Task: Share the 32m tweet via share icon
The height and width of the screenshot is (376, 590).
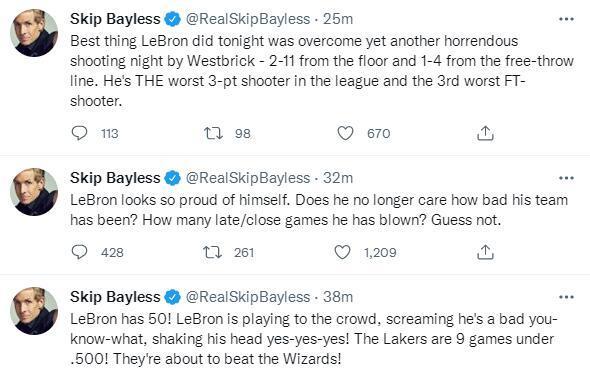Action: point(485,252)
